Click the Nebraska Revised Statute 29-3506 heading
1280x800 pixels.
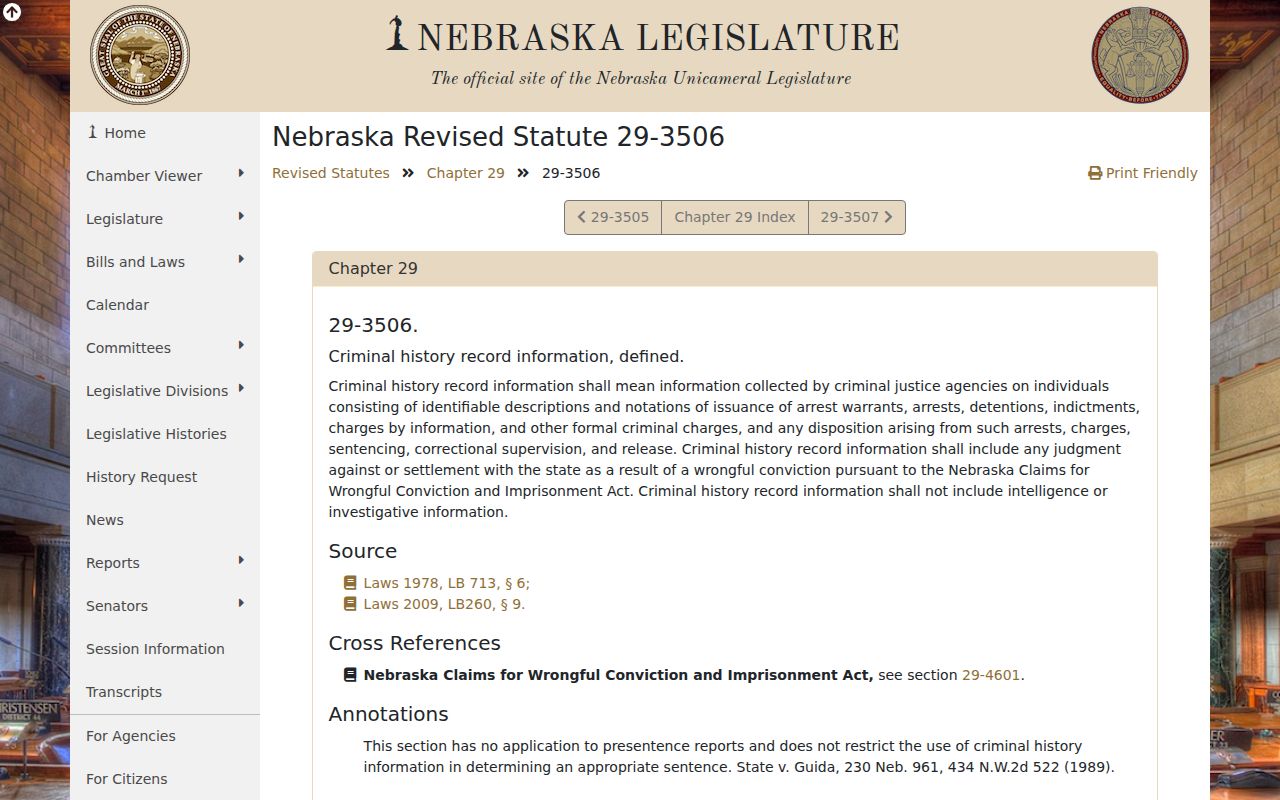pos(498,137)
